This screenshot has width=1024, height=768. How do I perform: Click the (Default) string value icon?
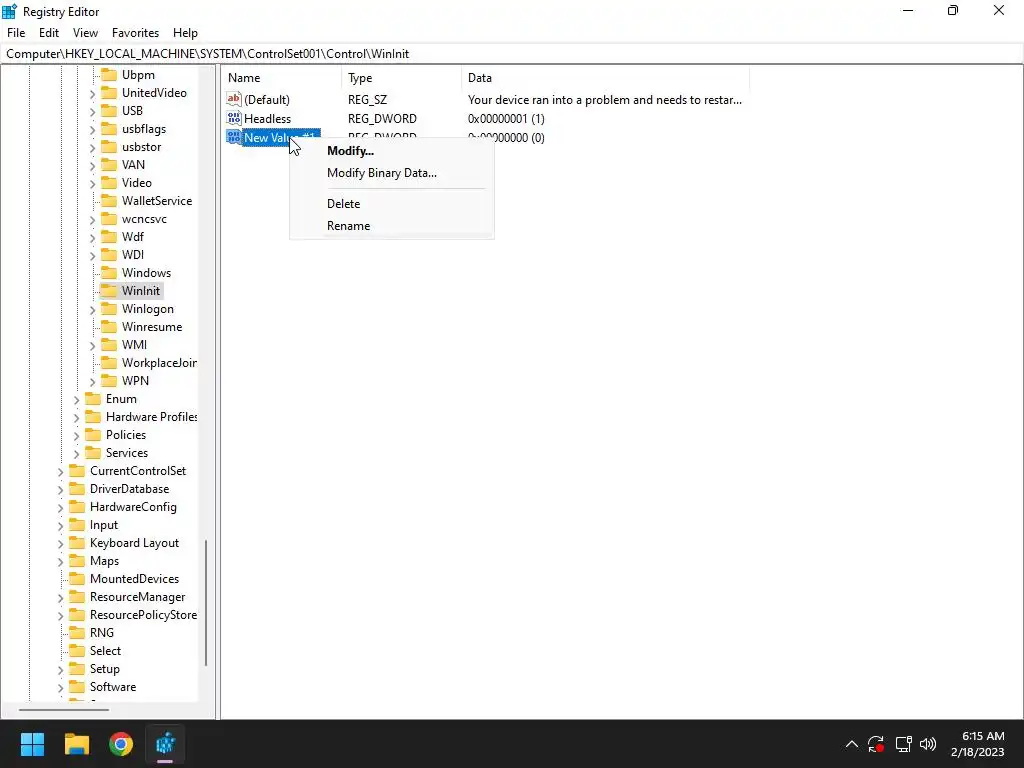coord(234,99)
